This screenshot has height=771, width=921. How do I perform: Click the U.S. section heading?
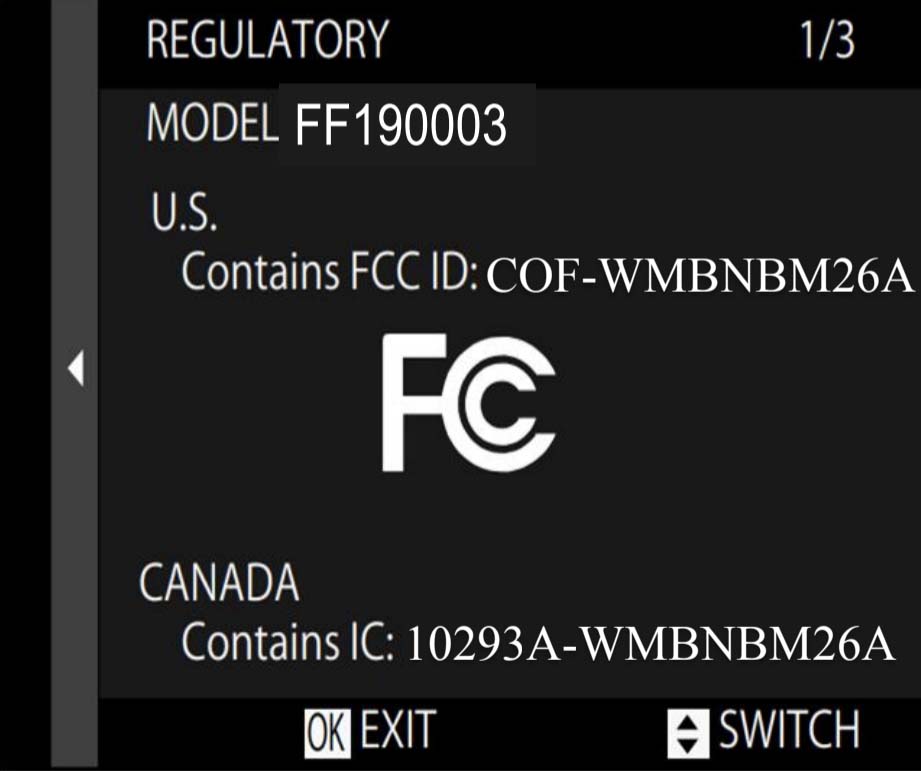pyautogui.click(x=184, y=211)
